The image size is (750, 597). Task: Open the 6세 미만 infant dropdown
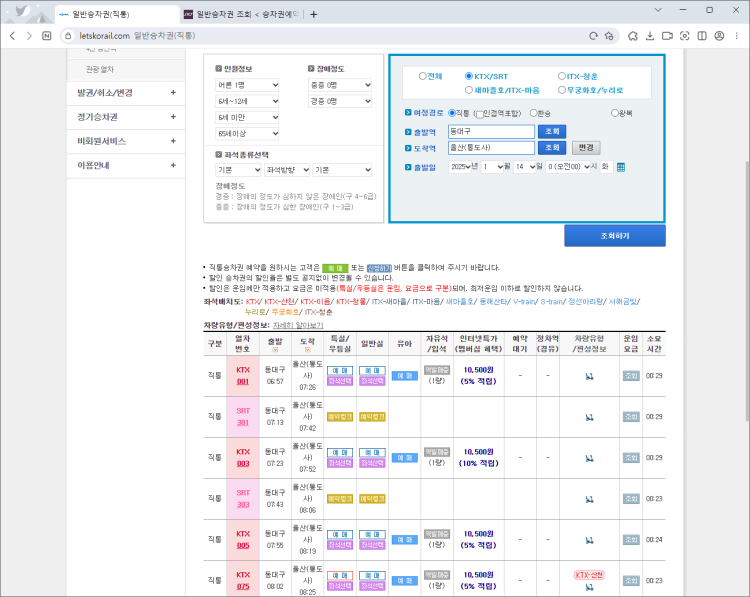[x=247, y=118]
